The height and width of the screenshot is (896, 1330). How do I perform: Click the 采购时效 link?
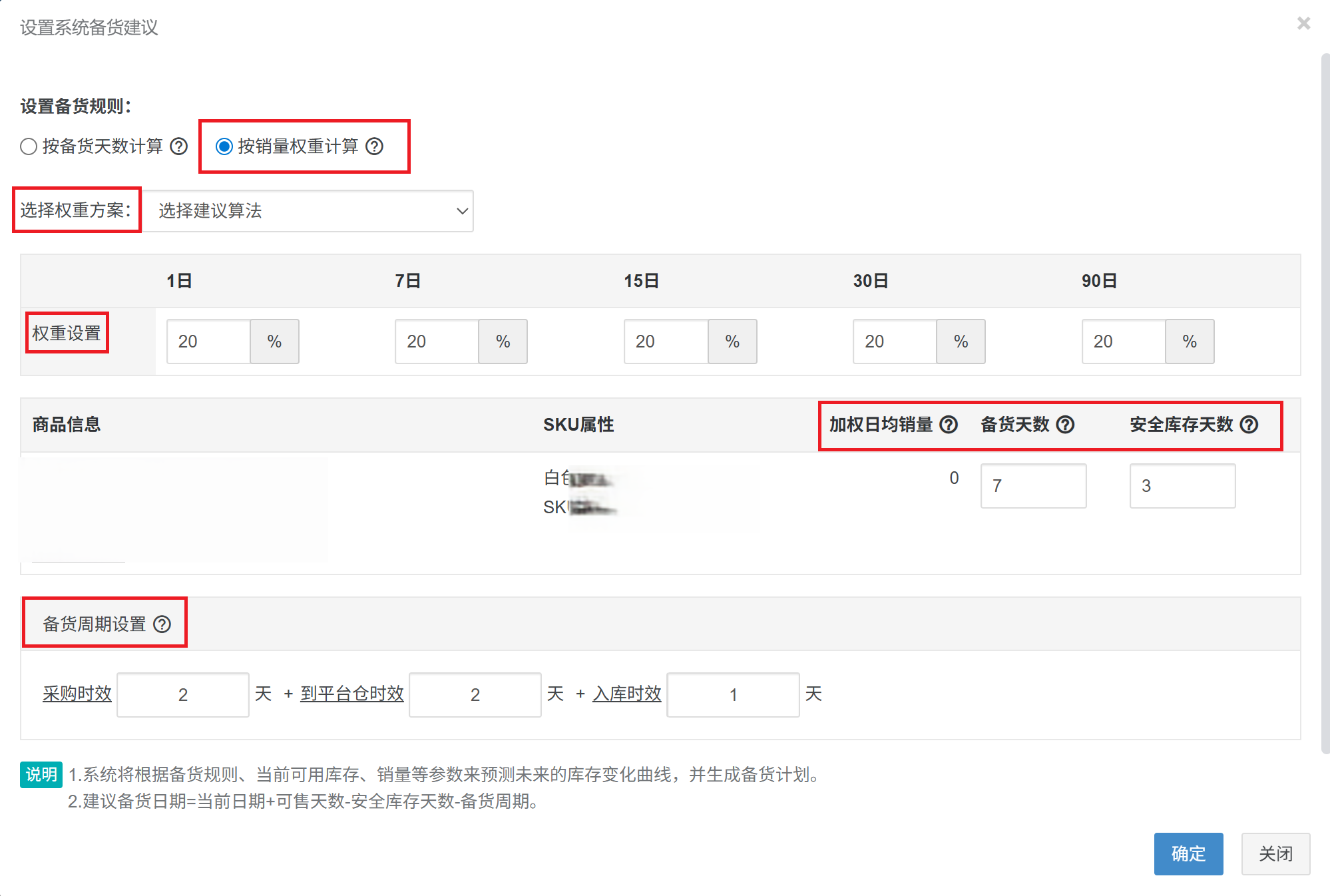(77, 694)
